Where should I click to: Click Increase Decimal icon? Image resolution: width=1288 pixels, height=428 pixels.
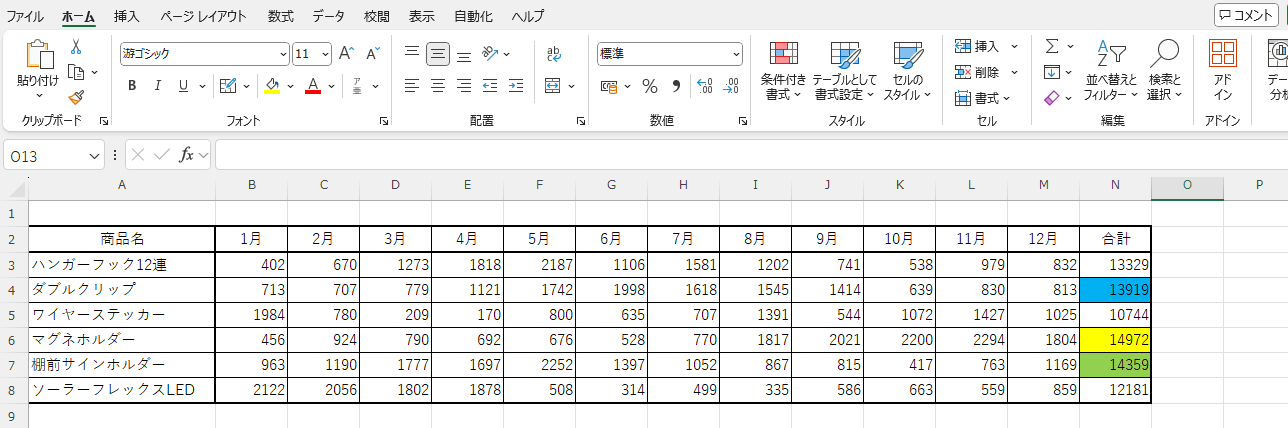(704, 86)
